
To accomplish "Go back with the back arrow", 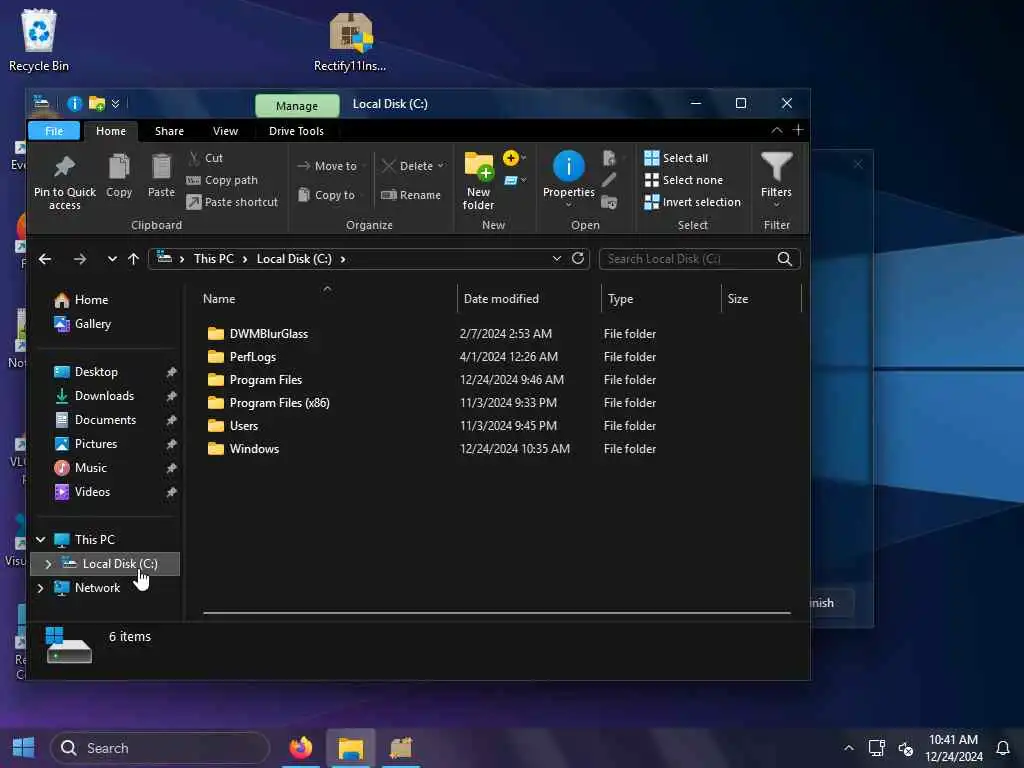I will tap(45, 259).
